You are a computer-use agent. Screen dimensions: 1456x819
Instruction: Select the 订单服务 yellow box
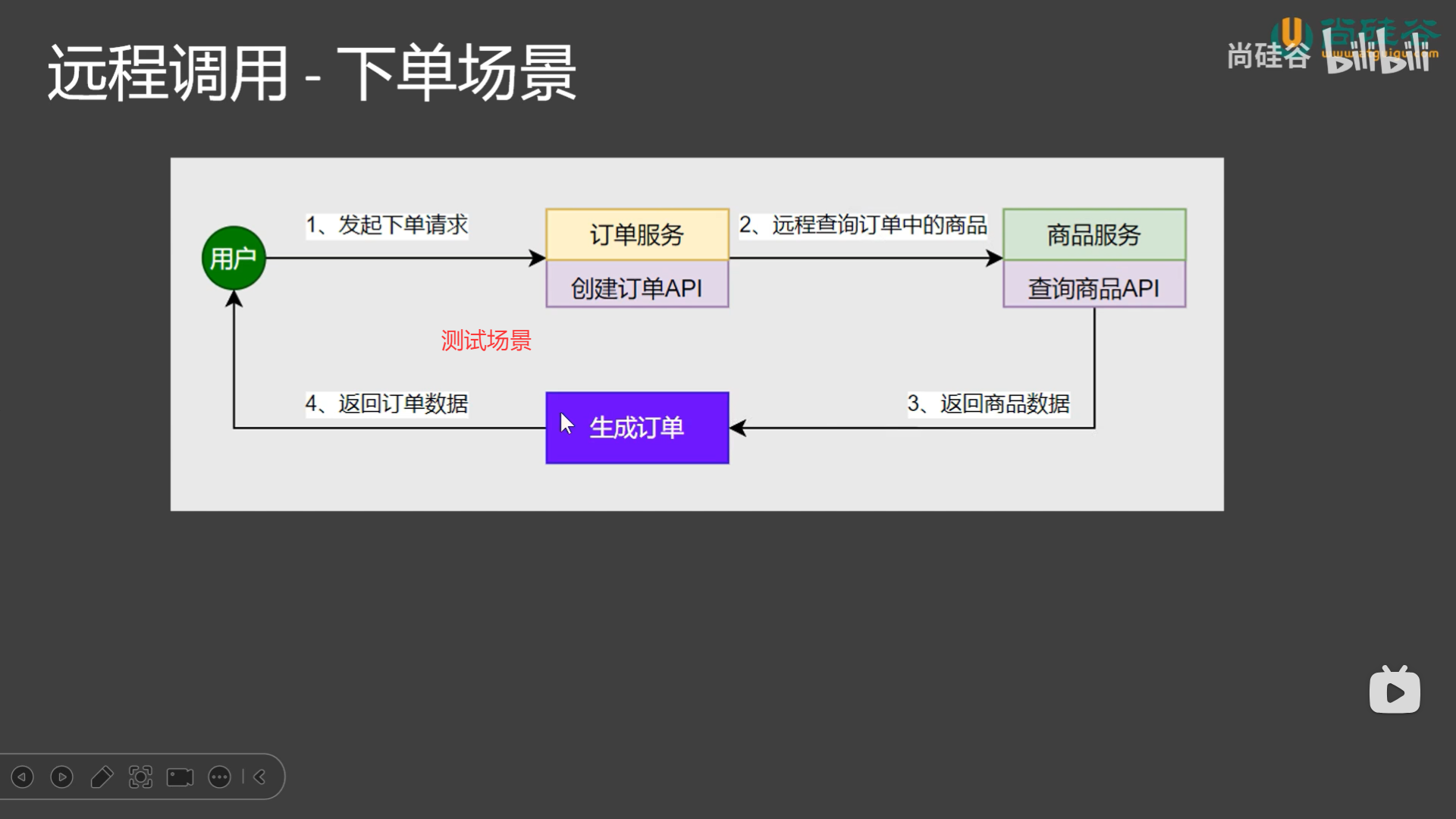637,235
